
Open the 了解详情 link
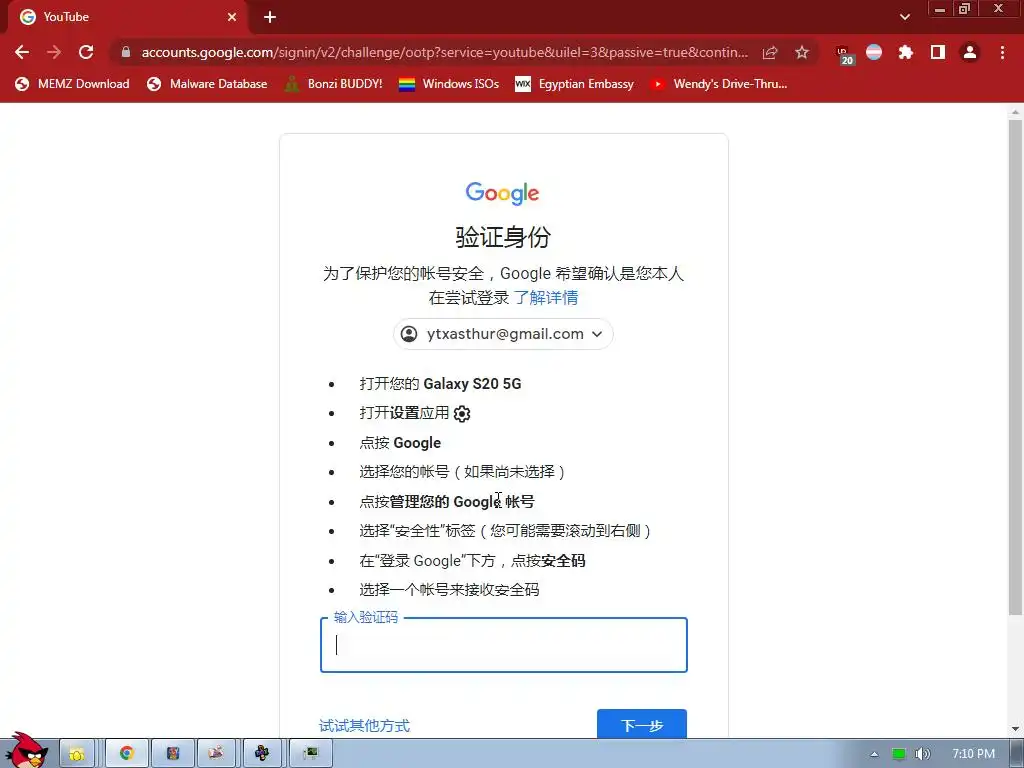point(546,298)
